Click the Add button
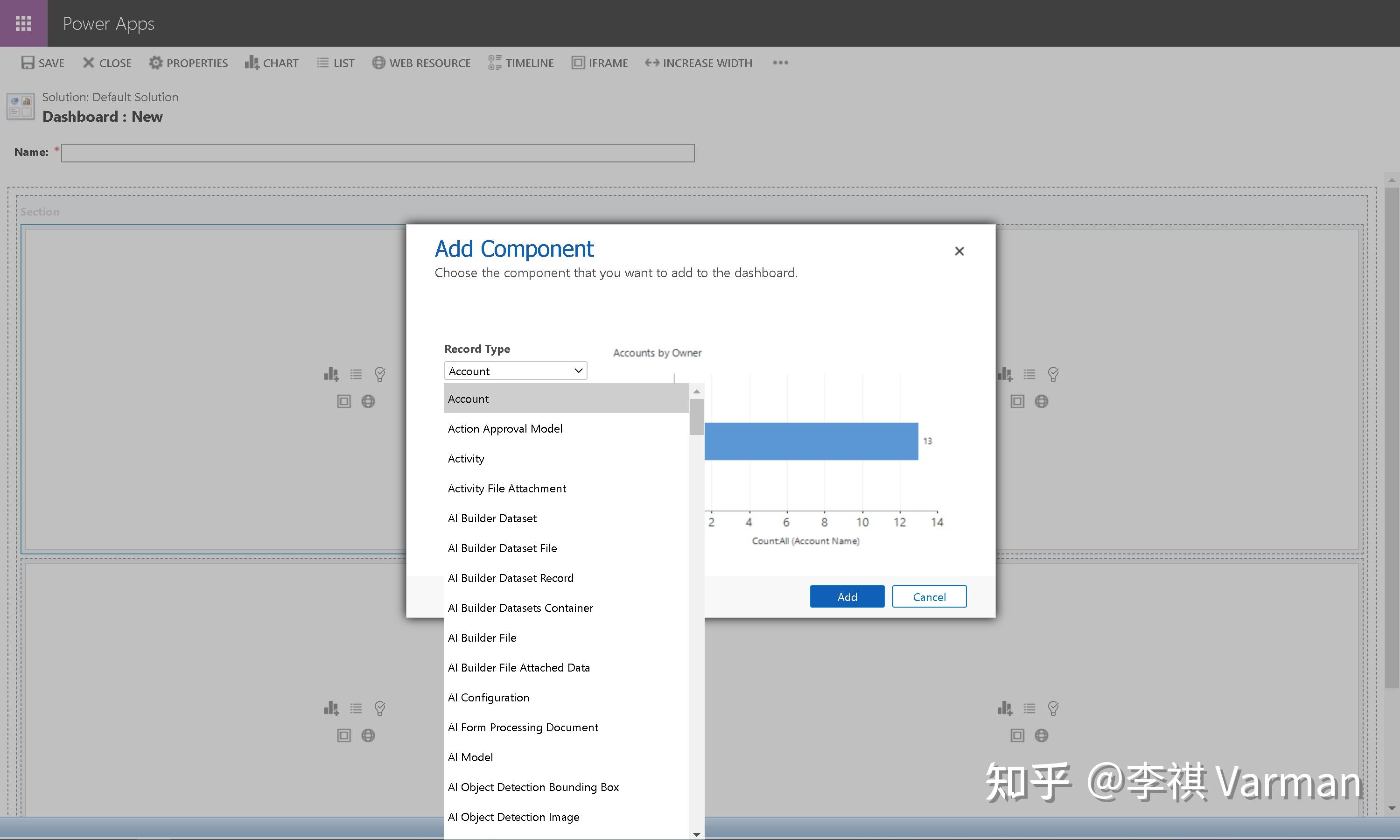Image resolution: width=1400 pixels, height=840 pixels. tap(847, 596)
